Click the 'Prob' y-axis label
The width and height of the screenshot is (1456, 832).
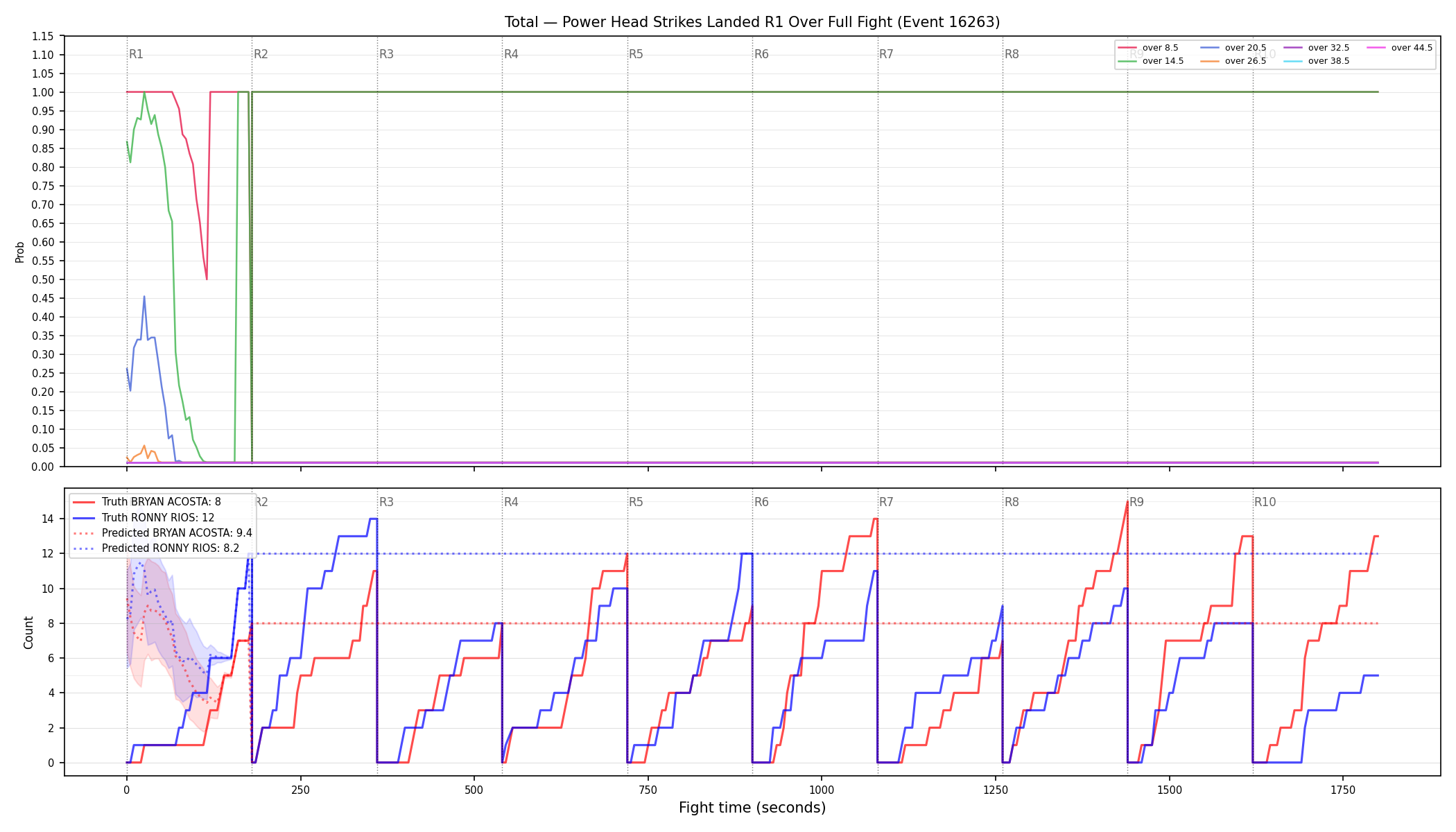[x=20, y=252]
